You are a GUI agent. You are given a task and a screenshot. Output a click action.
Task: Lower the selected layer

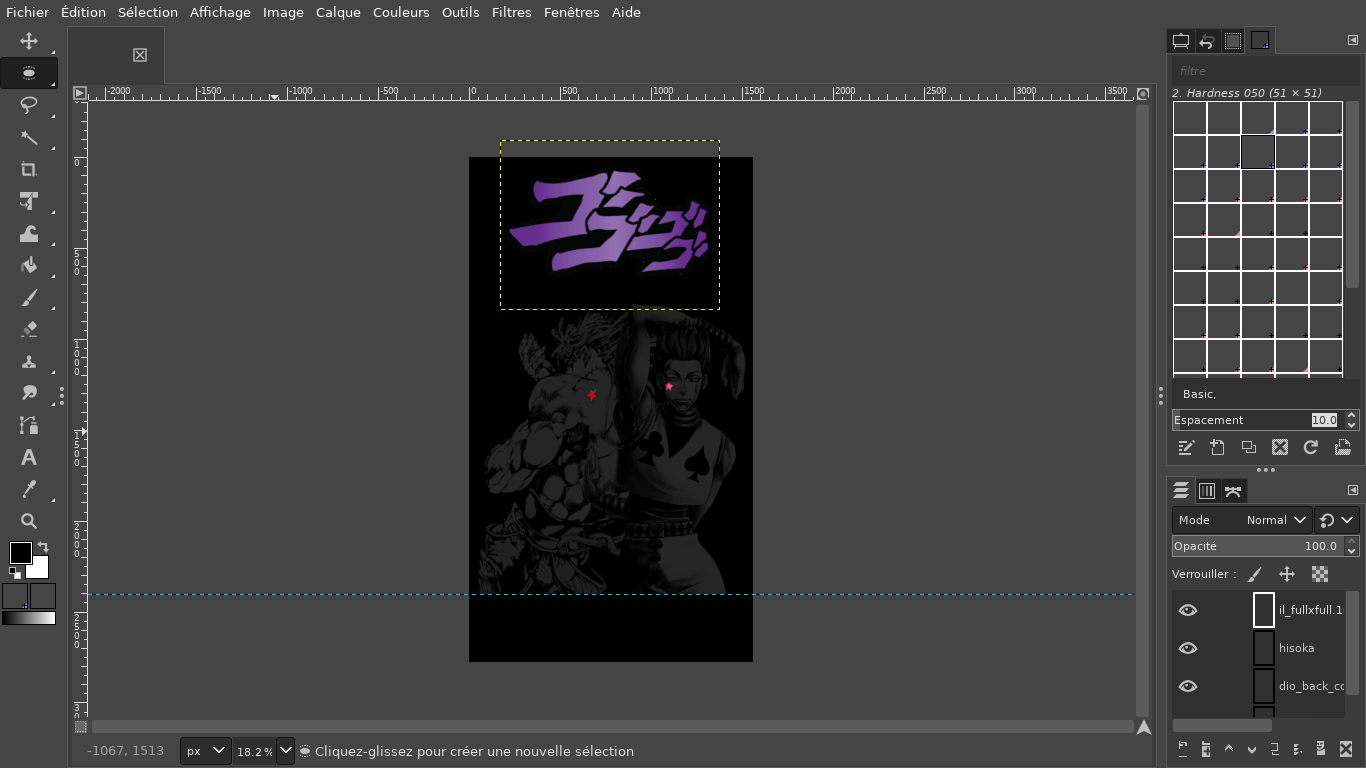coord(1252,748)
